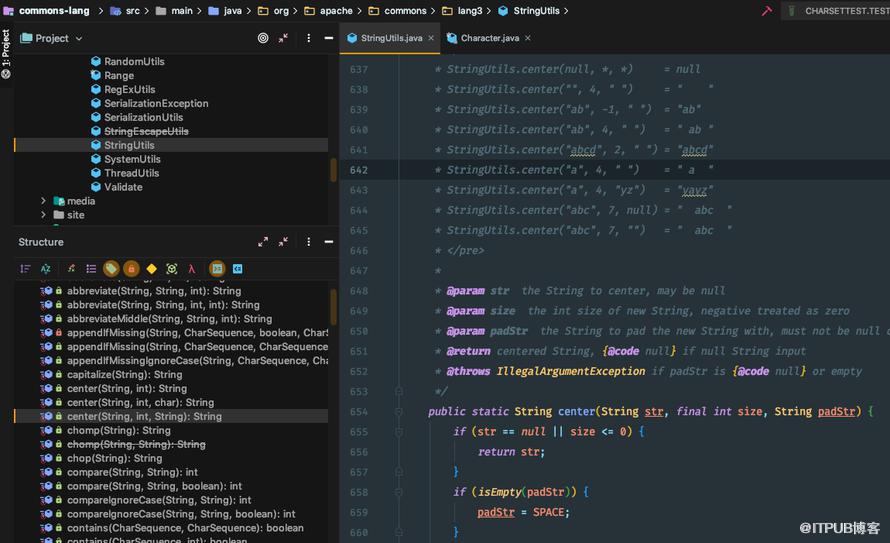Click the Project panel vertical scrollbar
Image resolution: width=890 pixels, height=543 pixels.
point(333,170)
